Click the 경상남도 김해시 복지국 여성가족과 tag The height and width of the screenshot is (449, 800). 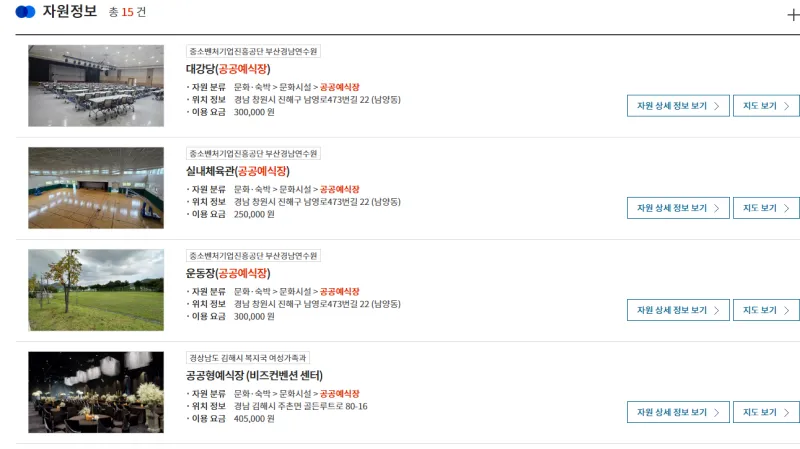point(248,357)
